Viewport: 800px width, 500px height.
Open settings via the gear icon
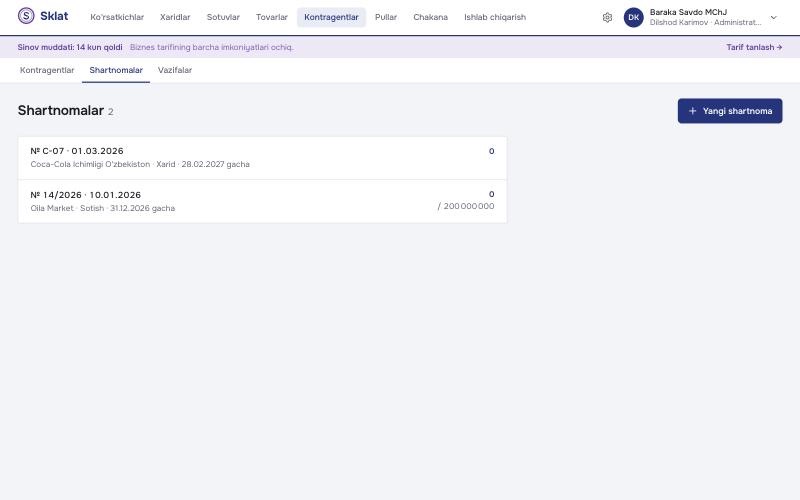pyautogui.click(x=607, y=17)
